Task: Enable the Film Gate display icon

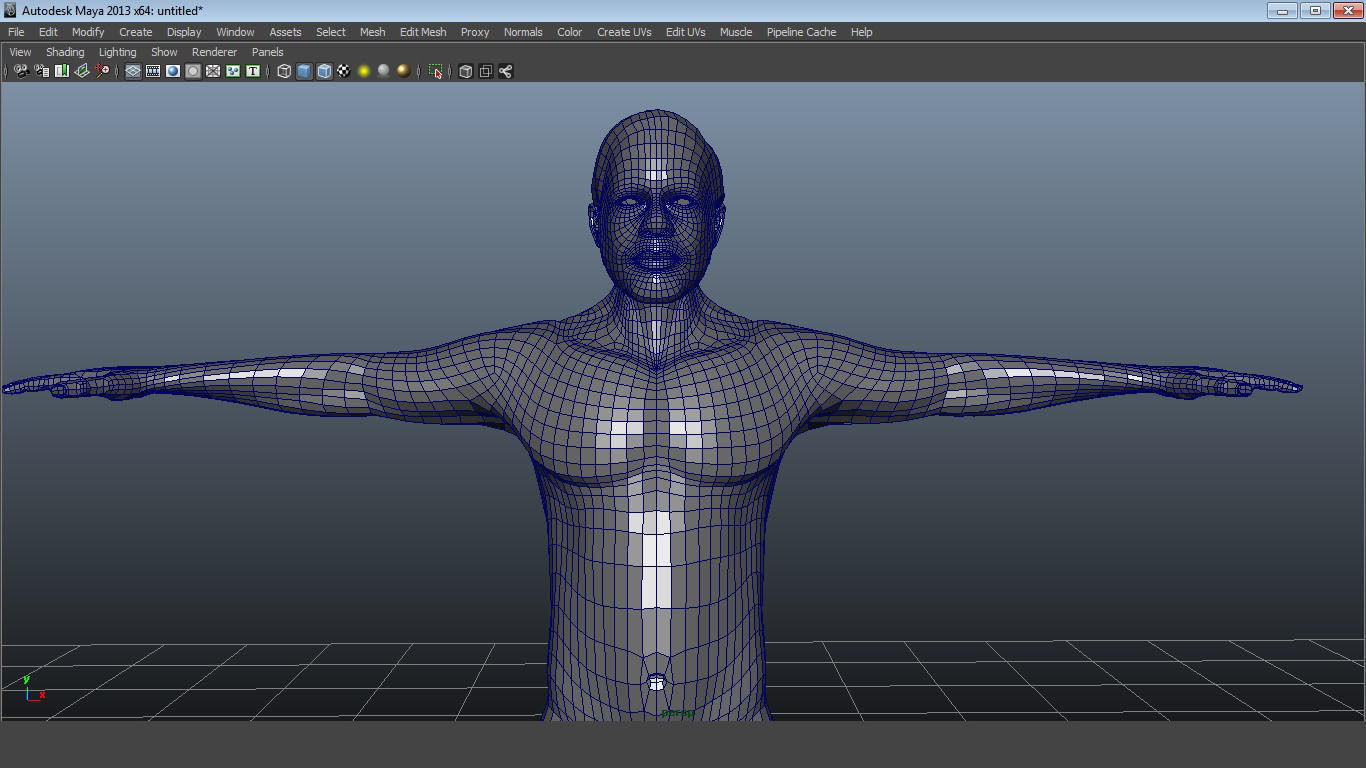Action: (151, 71)
